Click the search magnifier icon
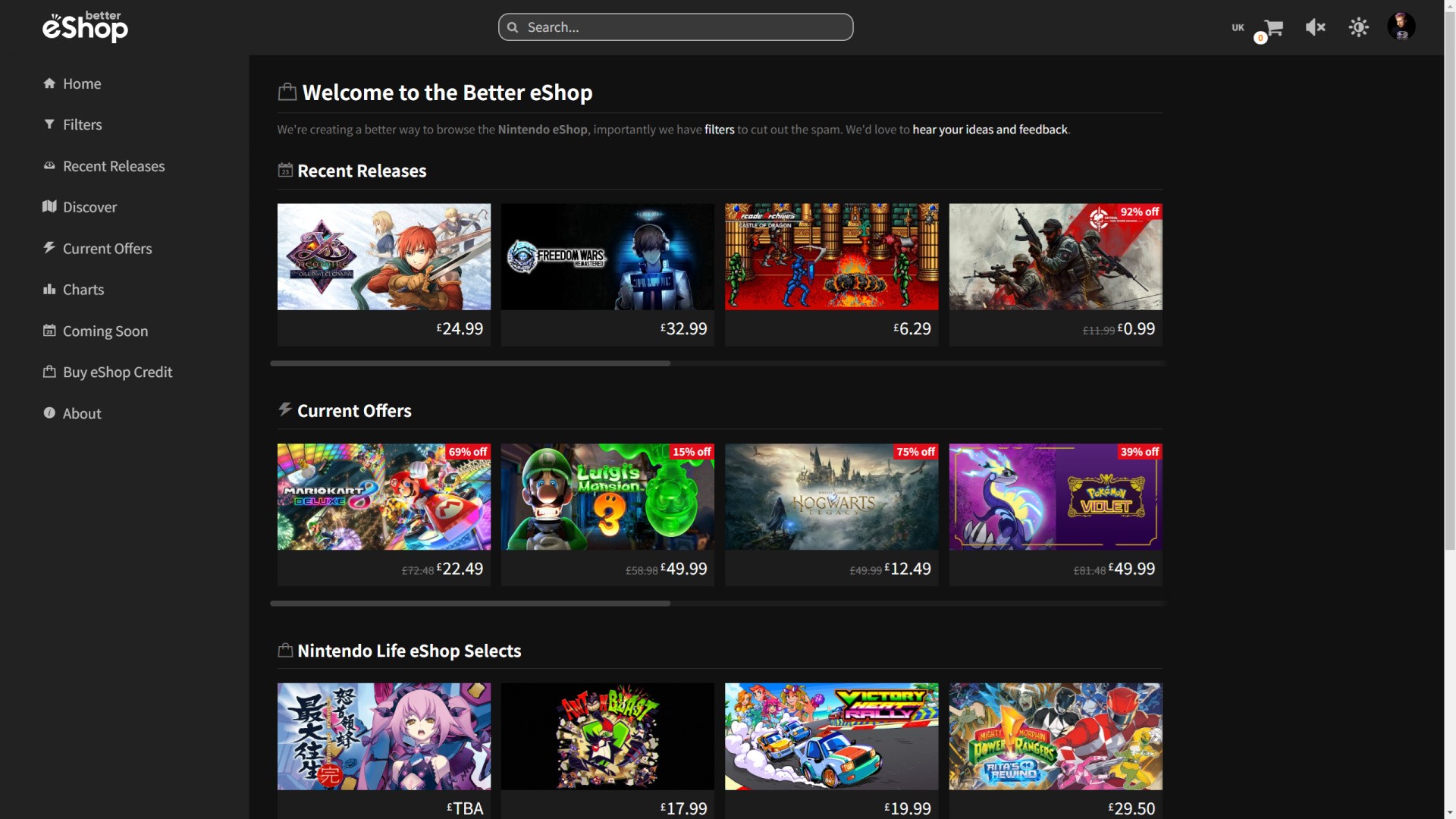 [x=513, y=28]
